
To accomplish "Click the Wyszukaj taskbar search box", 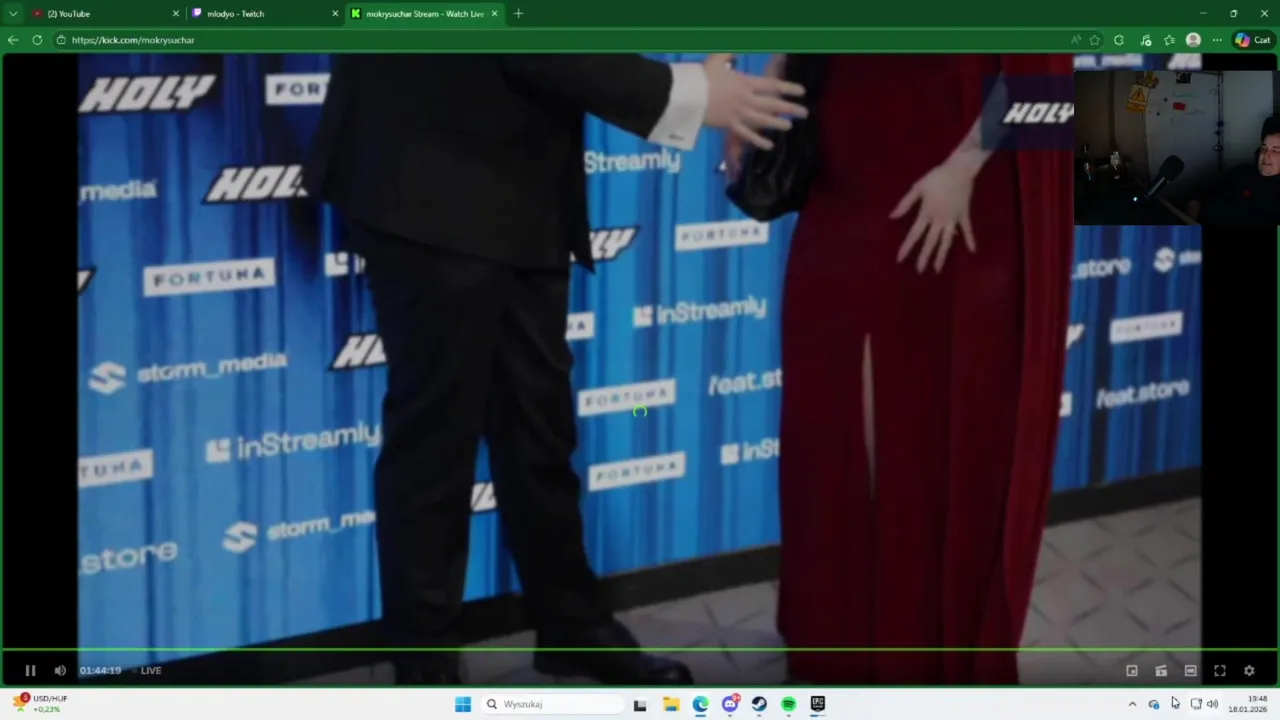I will click(552, 704).
